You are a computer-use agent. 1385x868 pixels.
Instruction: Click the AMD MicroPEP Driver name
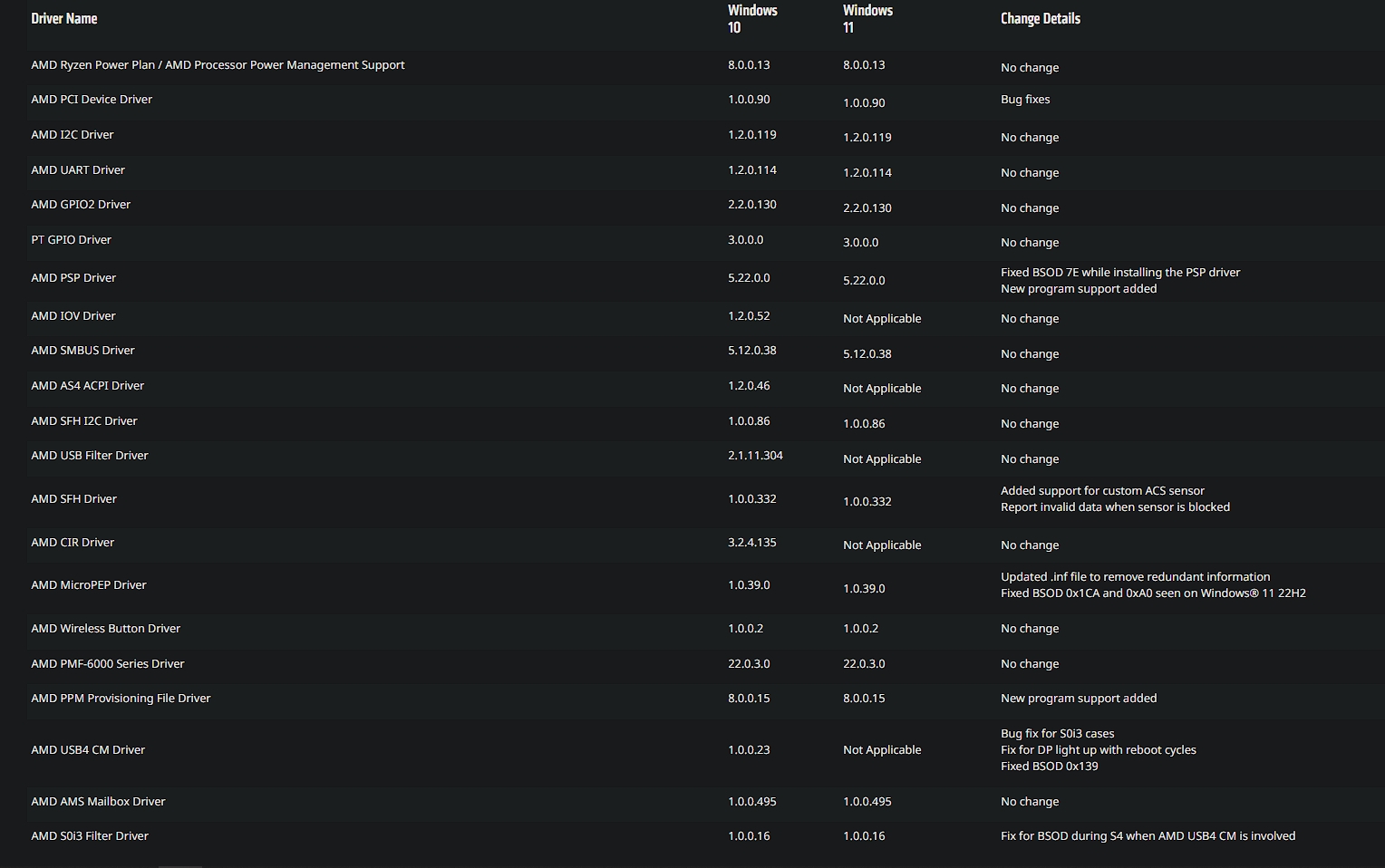pyautogui.click(x=89, y=585)
